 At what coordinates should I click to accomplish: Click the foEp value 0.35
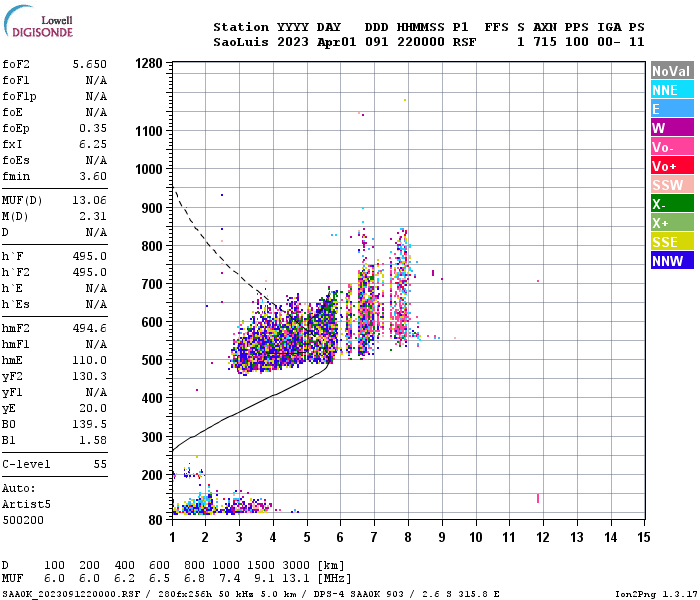coord(93,128)
